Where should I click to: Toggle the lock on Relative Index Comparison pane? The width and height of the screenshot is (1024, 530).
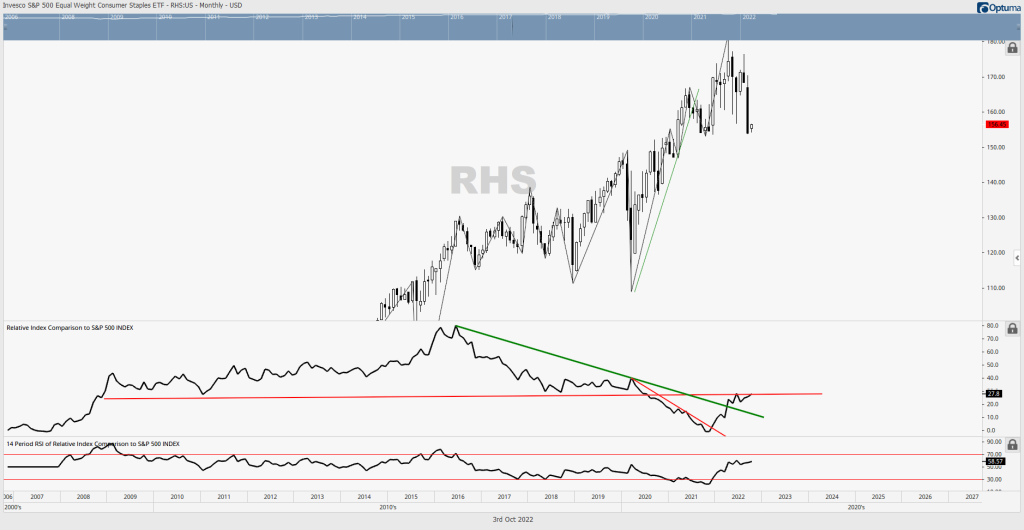1012,328
